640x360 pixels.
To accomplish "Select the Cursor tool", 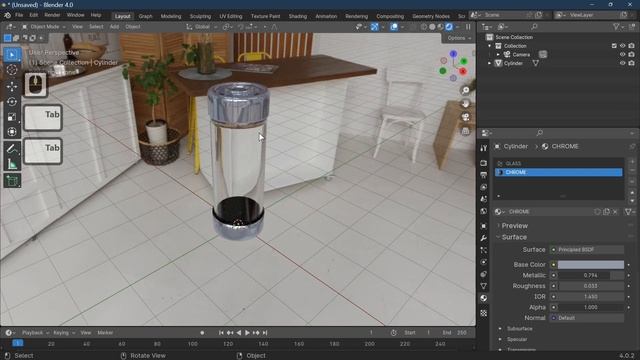I will coord(12,70).
